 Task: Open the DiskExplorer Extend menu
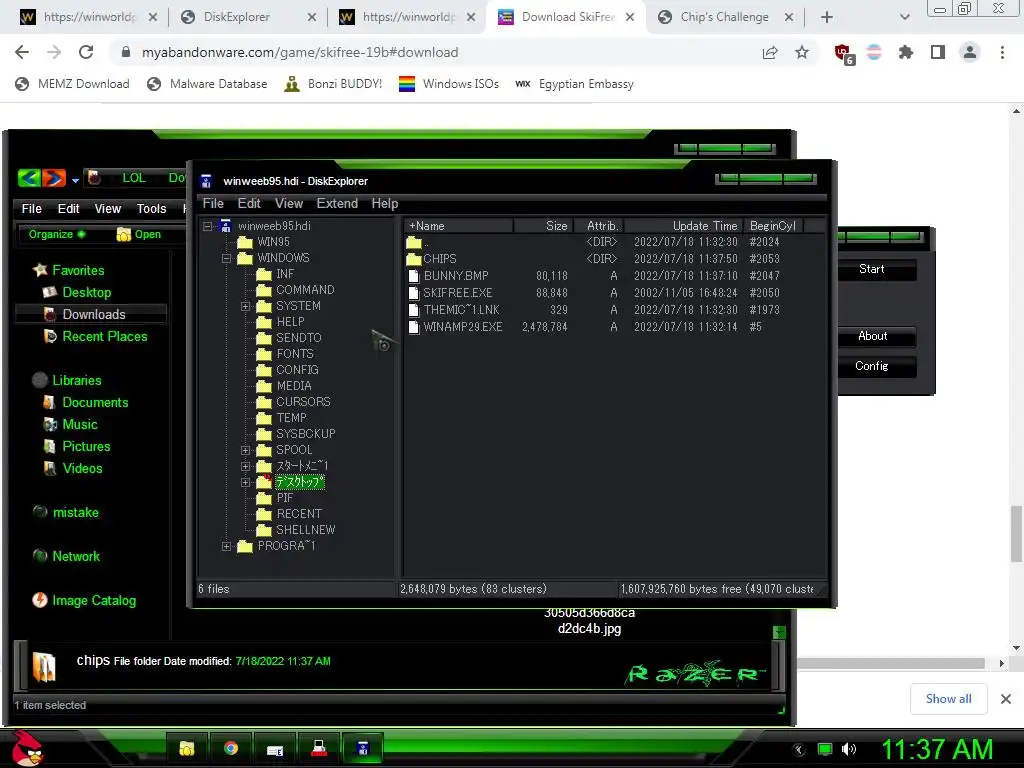pos(337,204)
